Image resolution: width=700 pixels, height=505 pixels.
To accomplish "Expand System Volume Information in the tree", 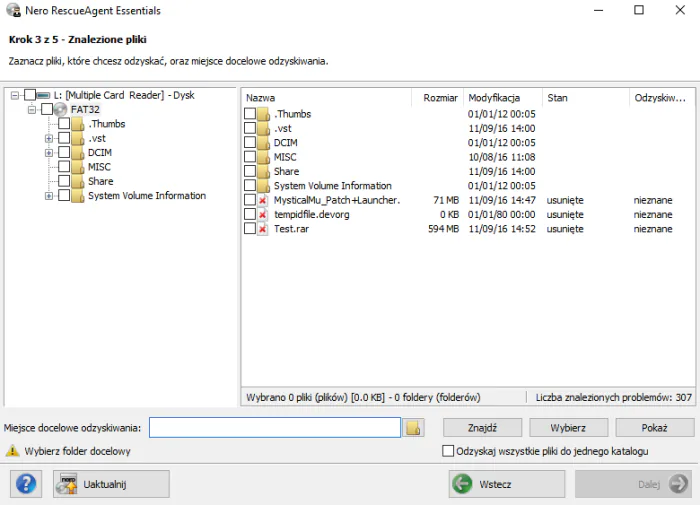I will 49,196.
